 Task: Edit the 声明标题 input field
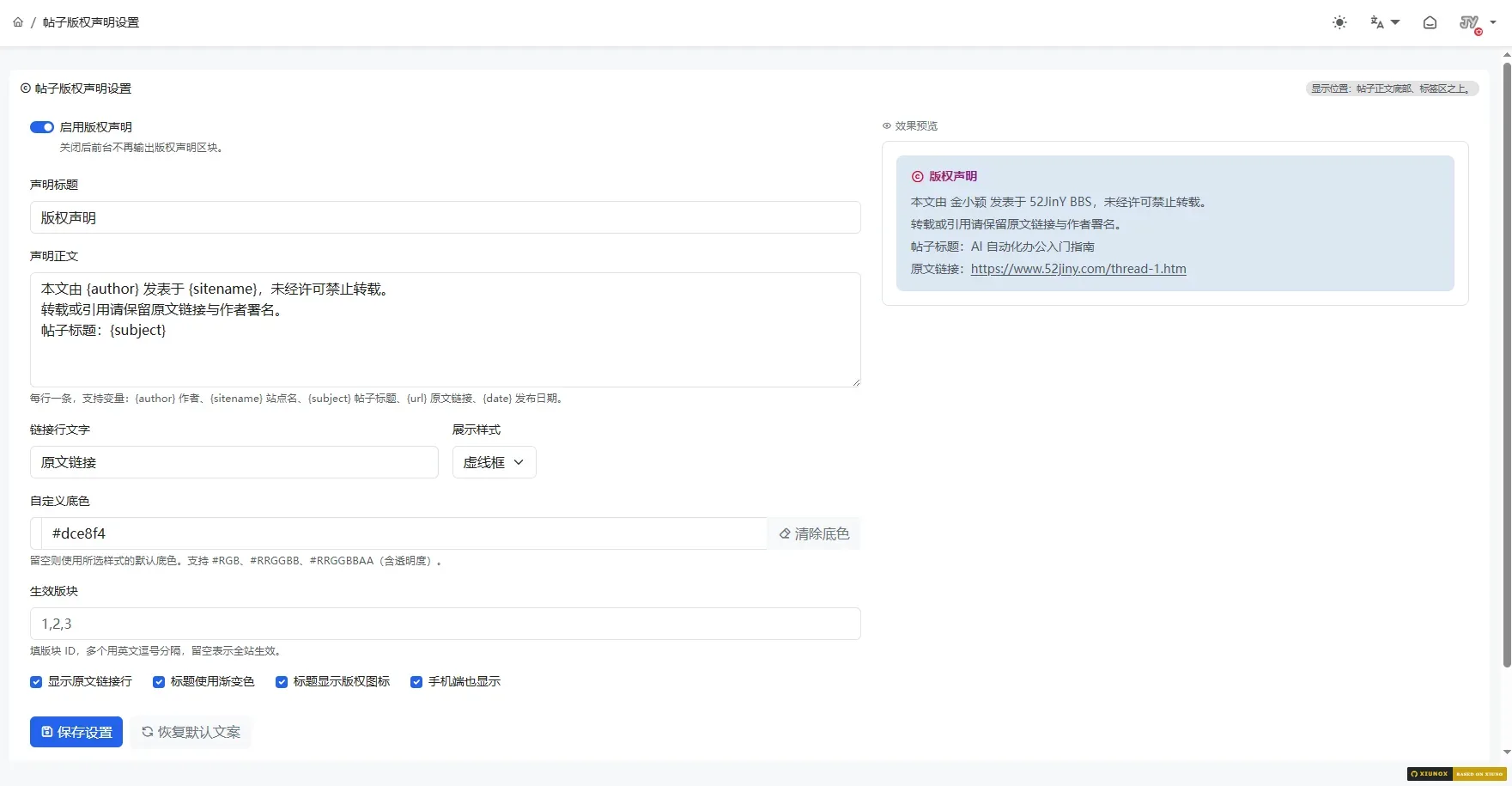[445, 217]
